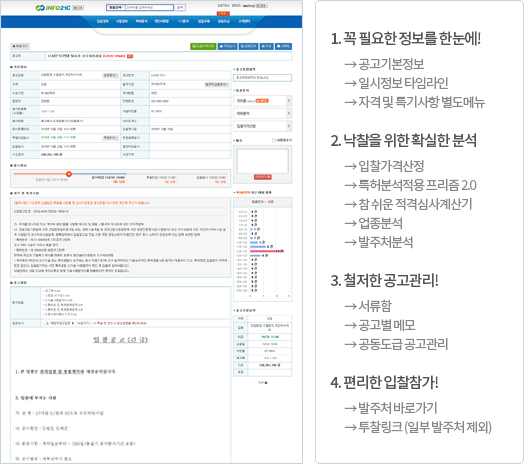This screenshot has height=464, width=524.
Task: Open the search type dropdown in the header
Action: [x=116, y=7]
